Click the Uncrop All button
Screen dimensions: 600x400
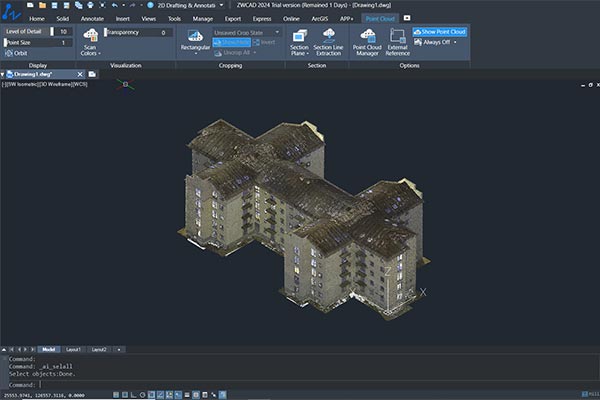pos(232,53)
